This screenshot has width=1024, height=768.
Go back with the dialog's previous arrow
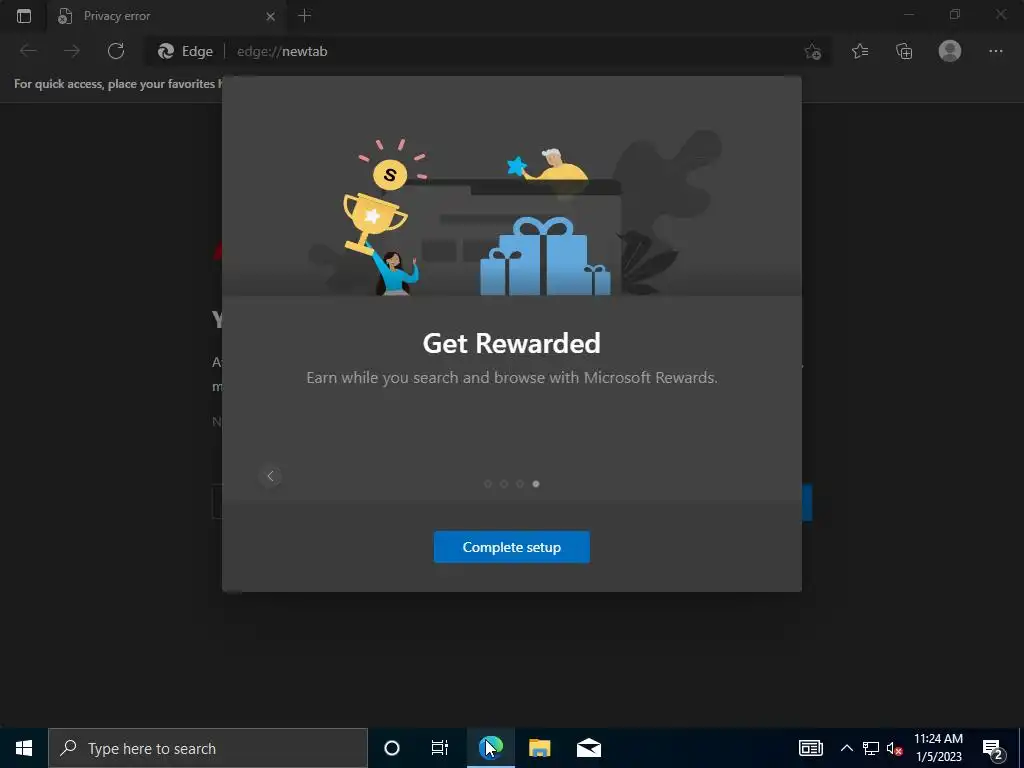click(x=270, y=476)
